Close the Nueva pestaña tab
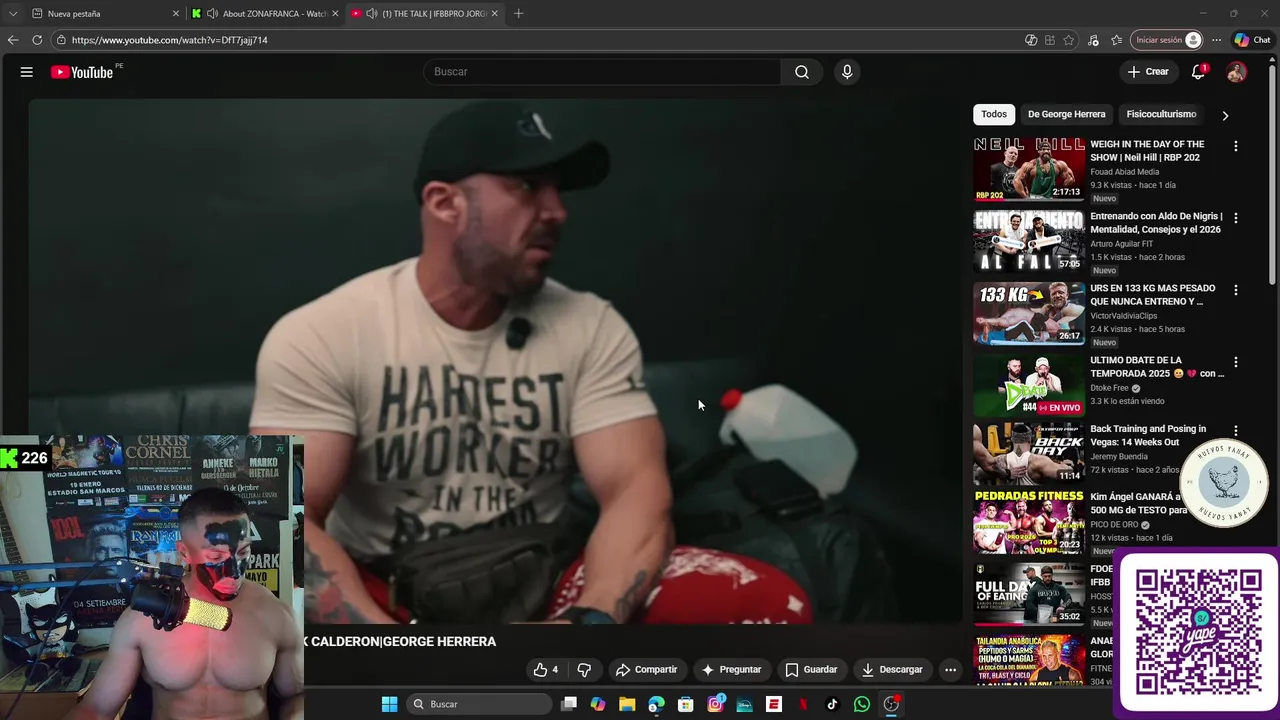The width and height of the screenshot is (1280, 720). (x=176, y=14)
